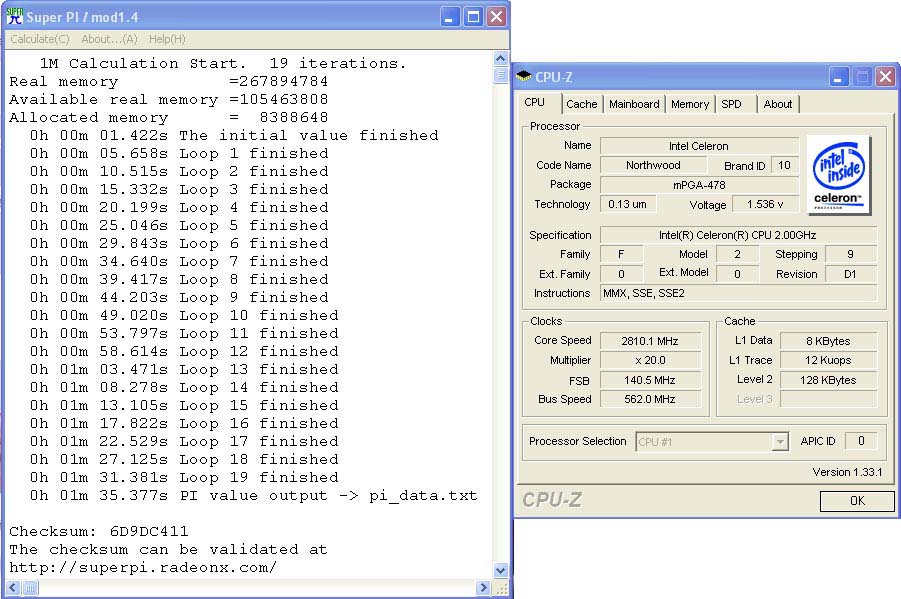
Task: Open the About menu in Super PI
Action: click(x=109, y=39)
